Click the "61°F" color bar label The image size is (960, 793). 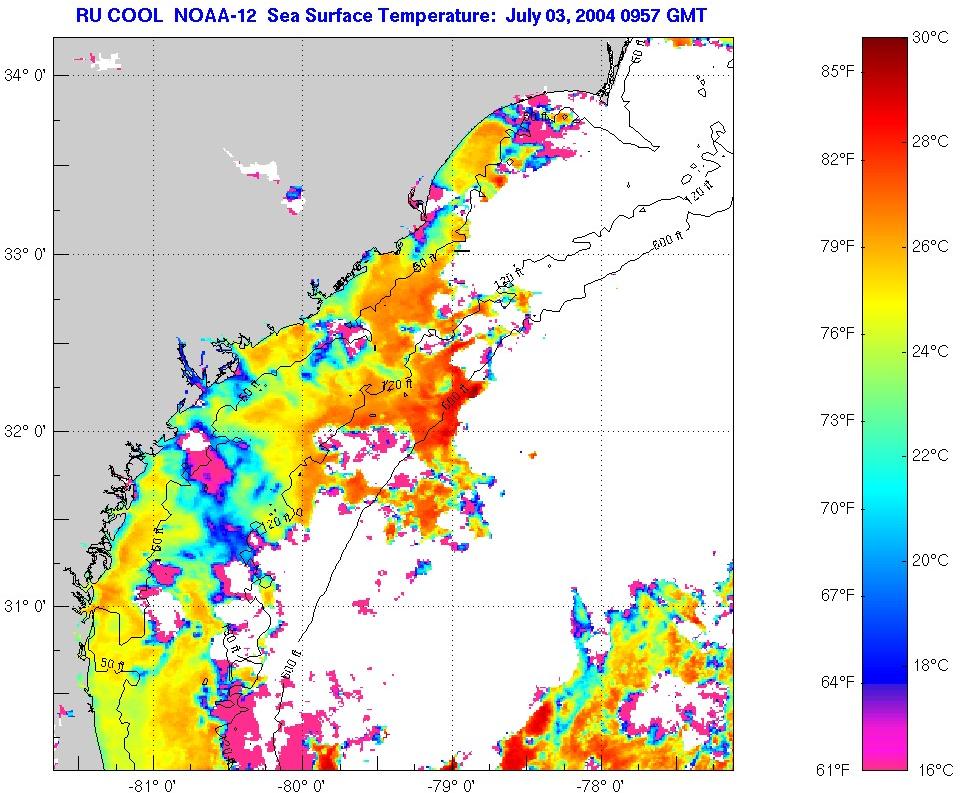(833, 770)
